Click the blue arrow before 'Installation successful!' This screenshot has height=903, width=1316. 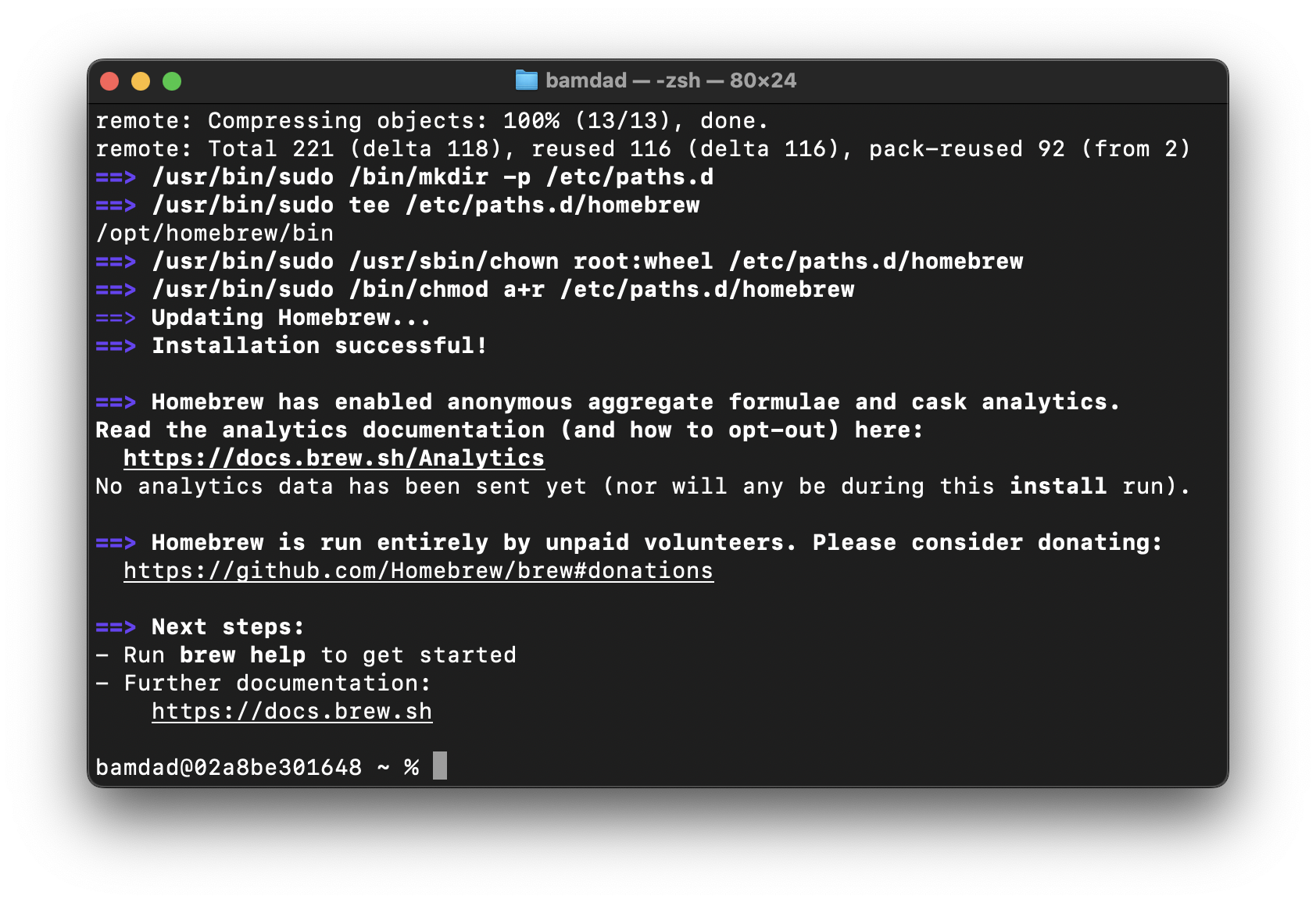point(116,346)
